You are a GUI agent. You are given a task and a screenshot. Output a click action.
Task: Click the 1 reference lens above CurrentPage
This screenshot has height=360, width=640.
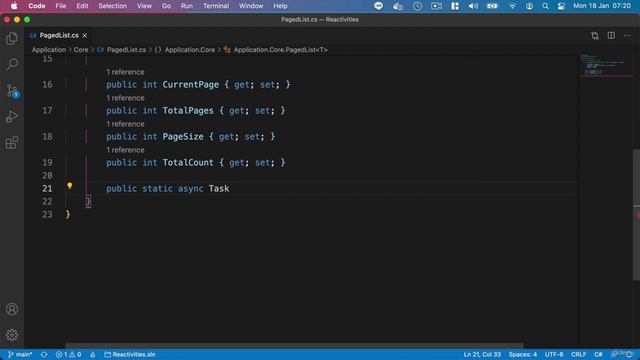click(x=125, y=72)
